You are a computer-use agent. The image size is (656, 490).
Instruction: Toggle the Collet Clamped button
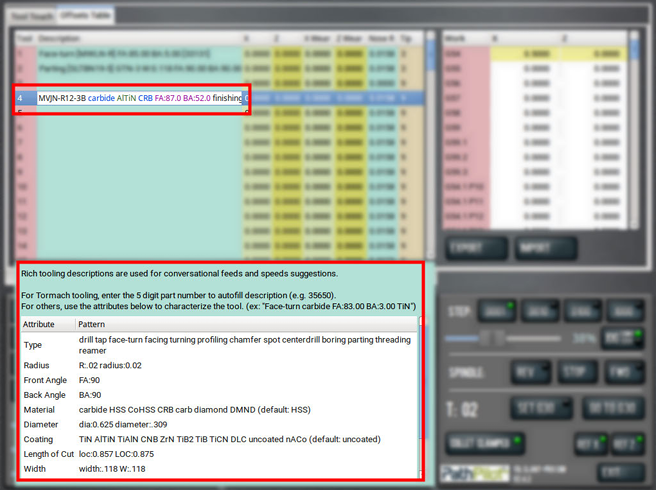(x=486, y=443)
